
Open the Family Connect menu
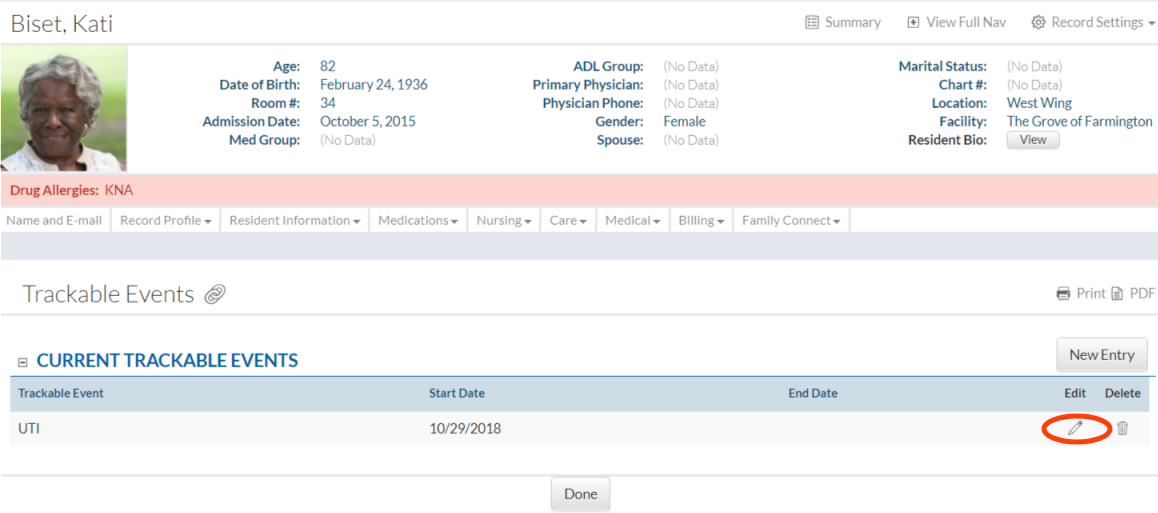pyautogui.click(x=790, y=220)
